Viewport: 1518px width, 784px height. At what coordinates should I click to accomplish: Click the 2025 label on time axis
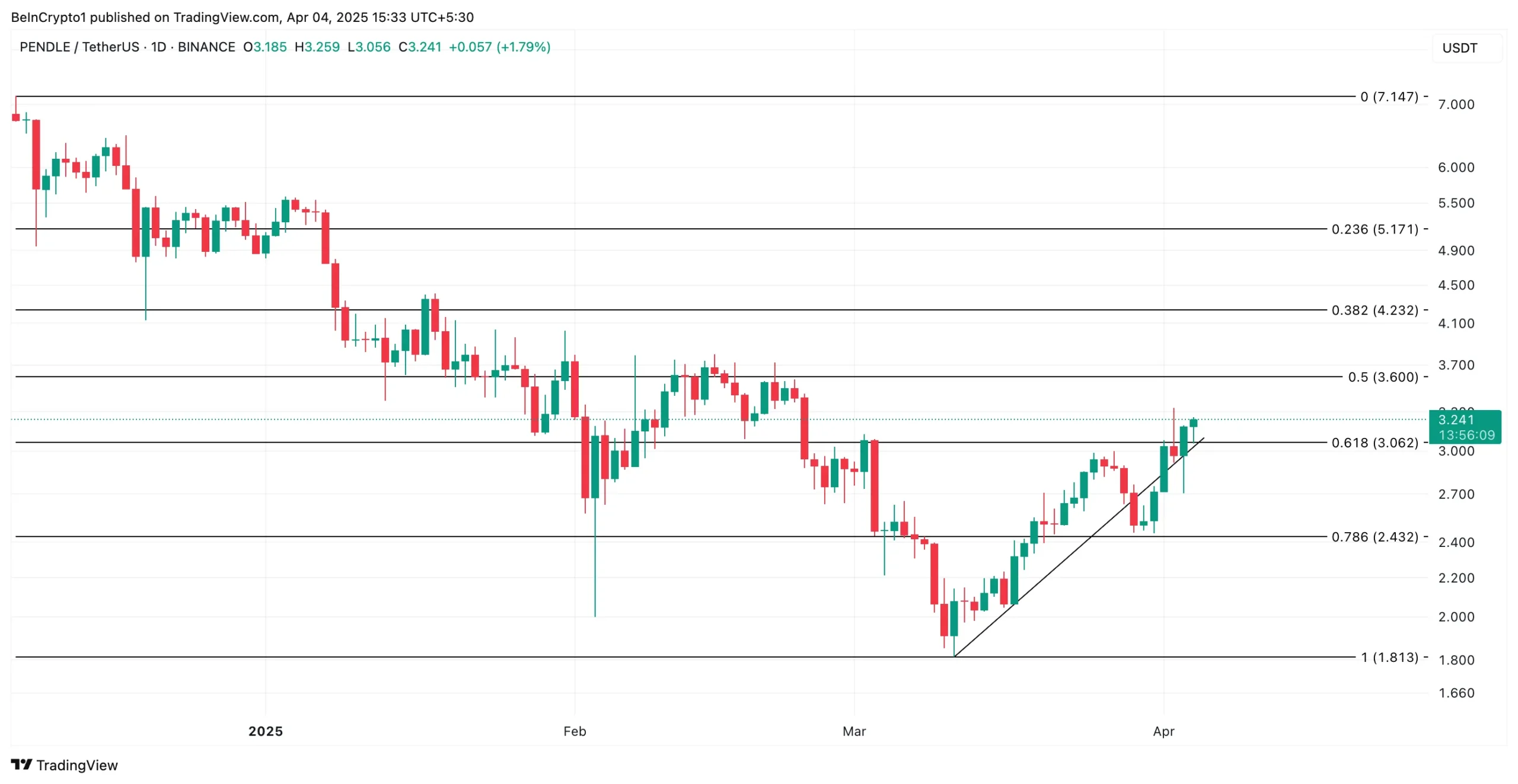pyautogui.click(x=266, y=731)
